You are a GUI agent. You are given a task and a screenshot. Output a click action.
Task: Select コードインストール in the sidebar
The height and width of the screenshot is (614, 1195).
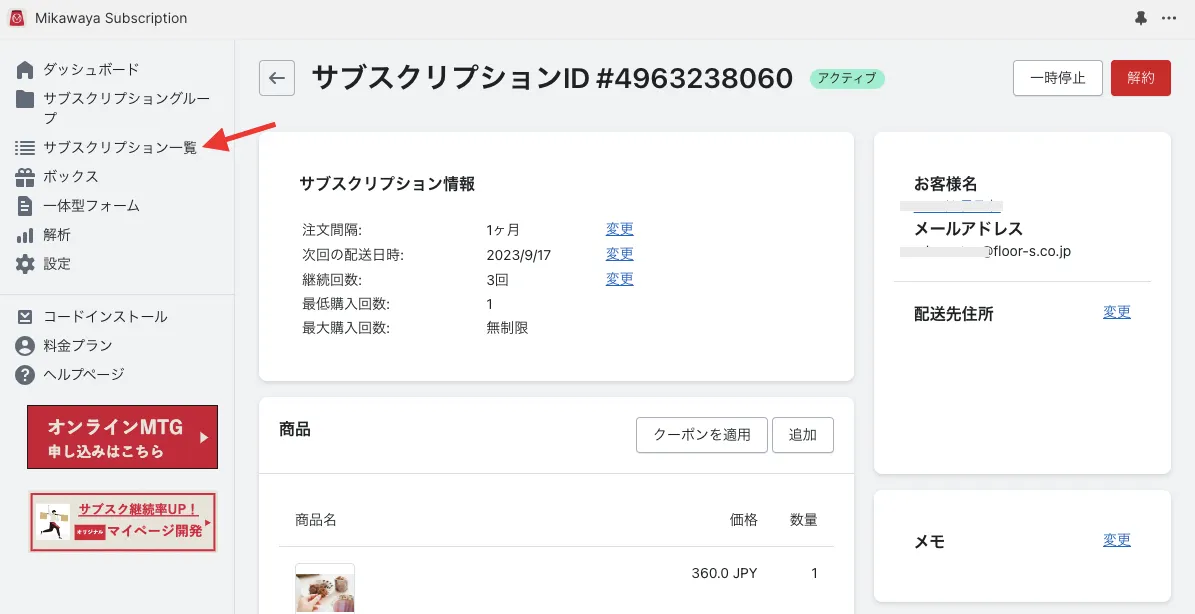105,317
